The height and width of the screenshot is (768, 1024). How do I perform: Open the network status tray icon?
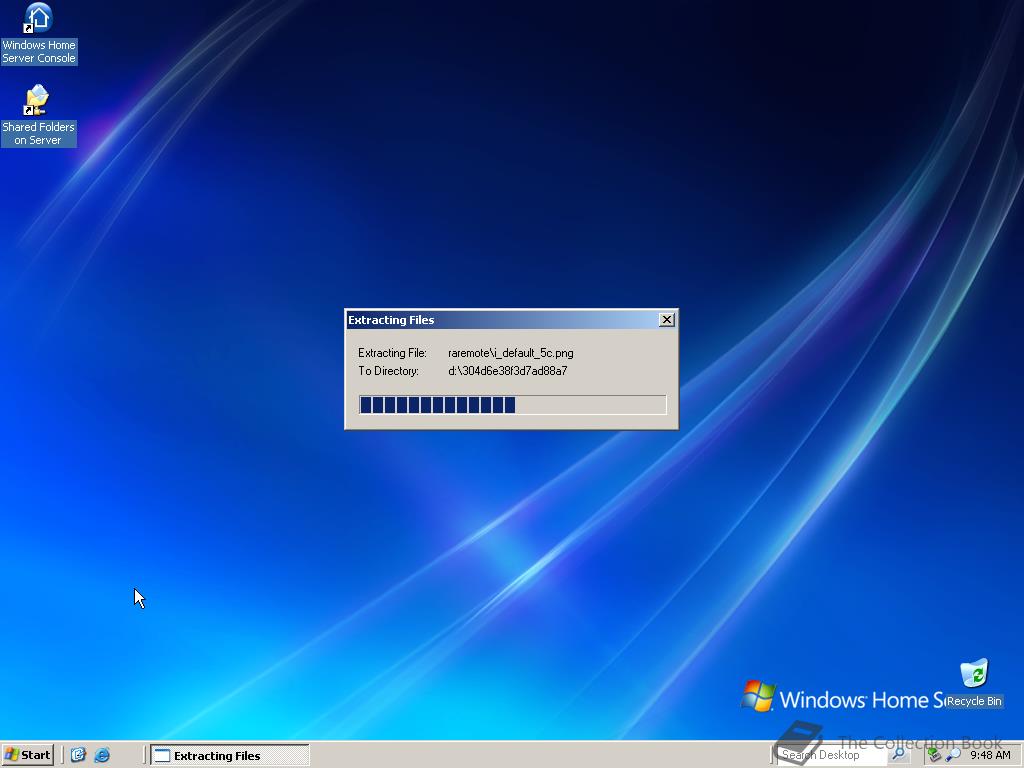click(935, 755)
